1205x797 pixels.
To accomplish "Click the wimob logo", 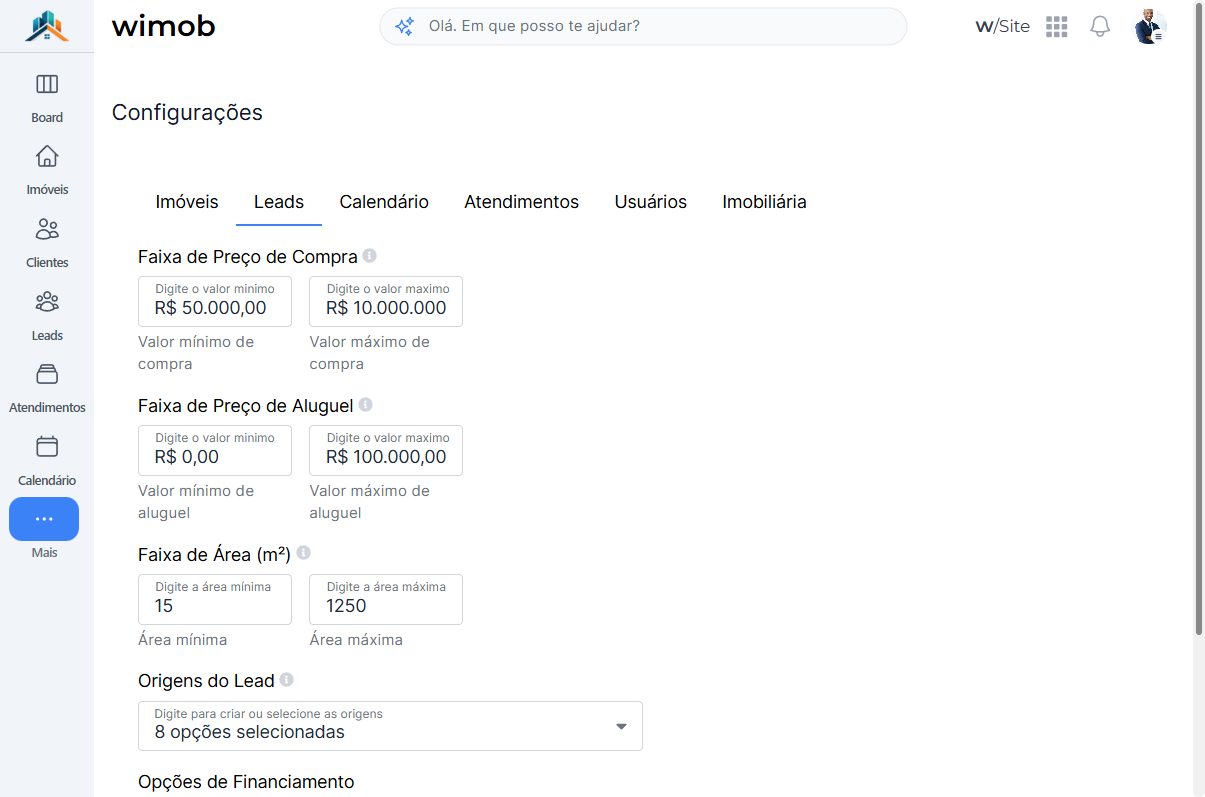I will point(163,27).
